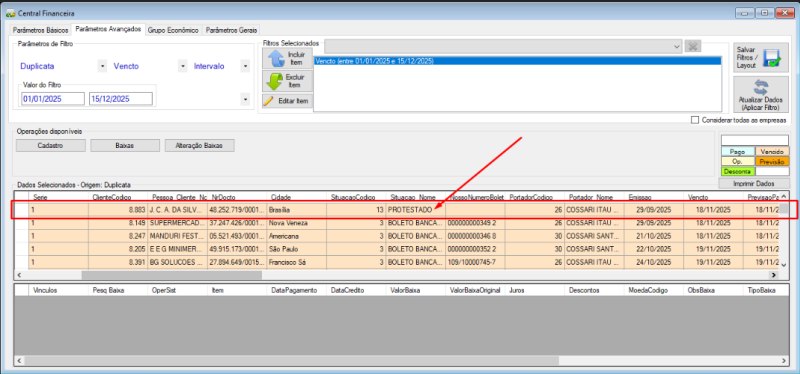Sort by the Vencto column header
This screenshot has height=374, width=800.
pos(714,197)
